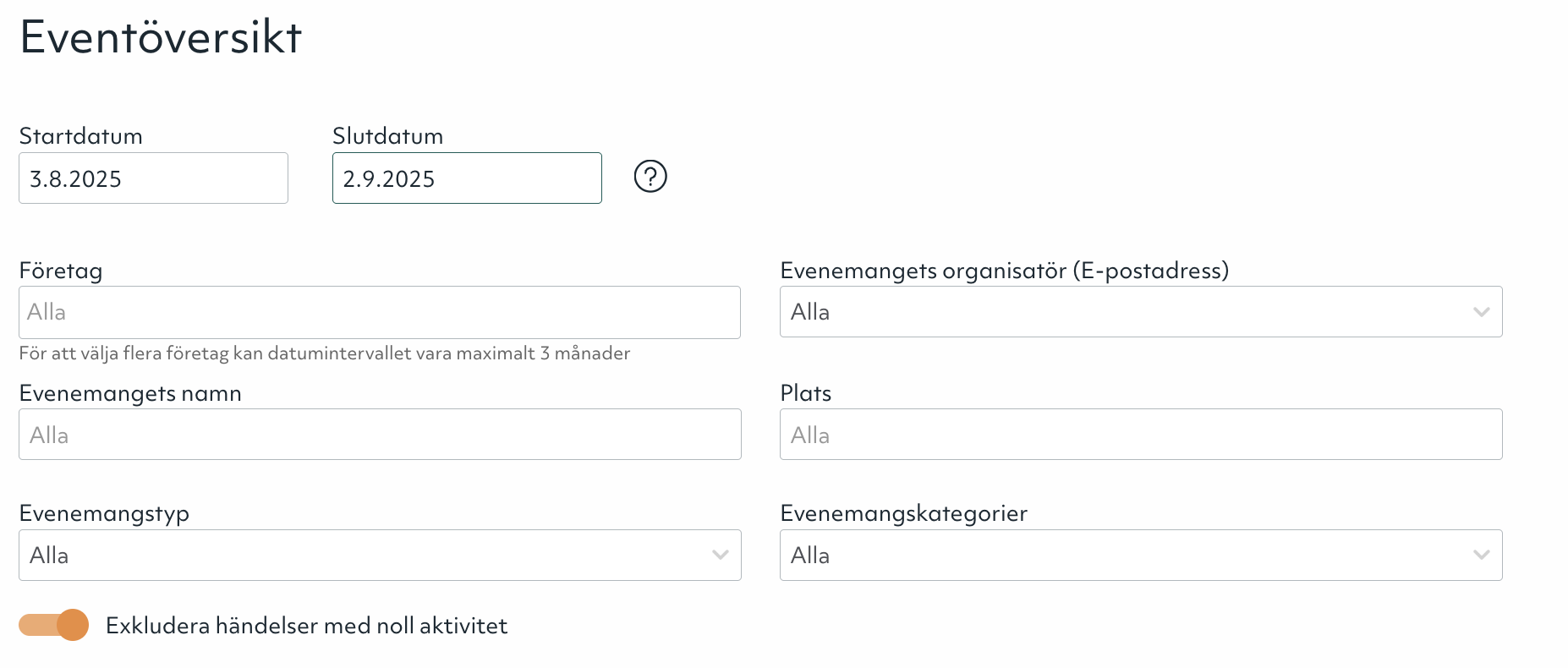This screenshot has height=668, width=1568.
Task: Click the Eventöversikt page heading
Action: click(161, 37)
